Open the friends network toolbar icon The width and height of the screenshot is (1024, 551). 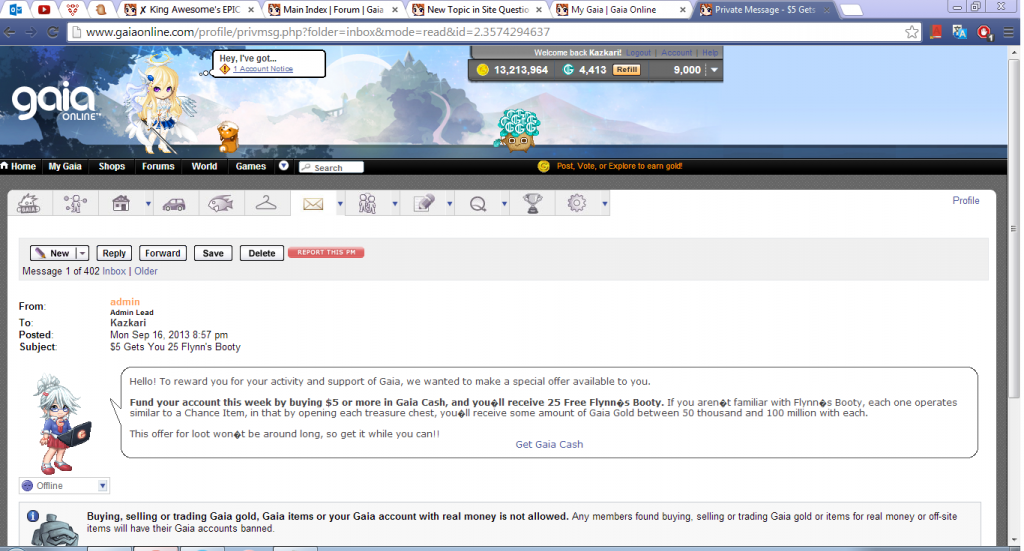pos(75,204)
